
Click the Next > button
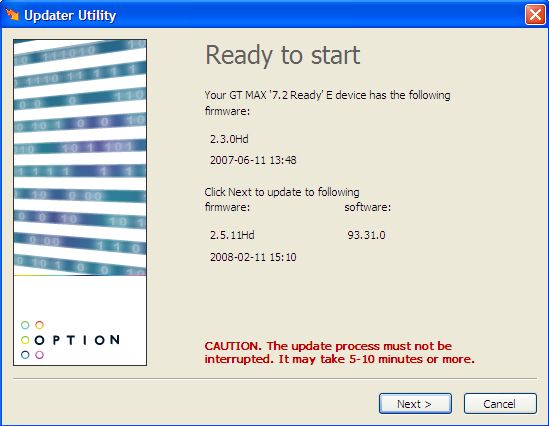tap(415, 404)
